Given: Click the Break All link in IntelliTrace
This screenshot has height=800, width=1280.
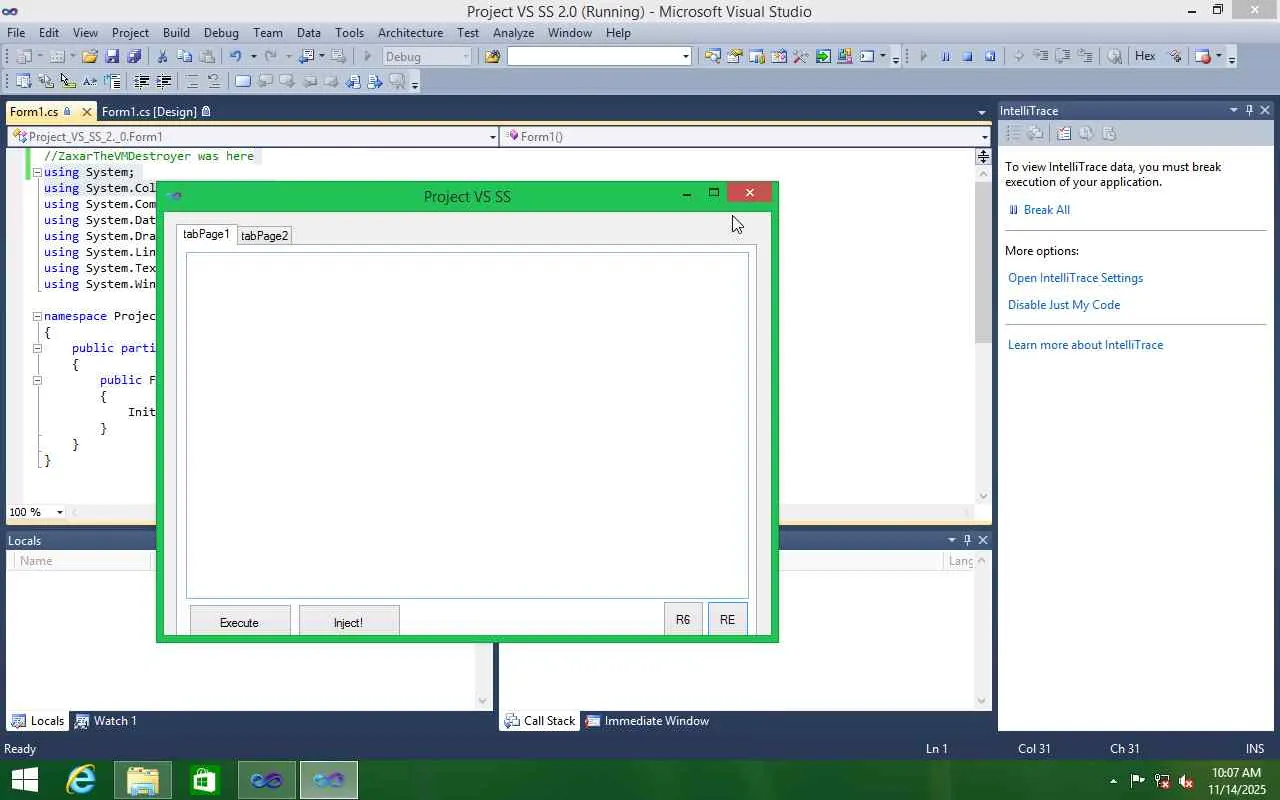Looking at the screenshot, I should [1047, 210].
